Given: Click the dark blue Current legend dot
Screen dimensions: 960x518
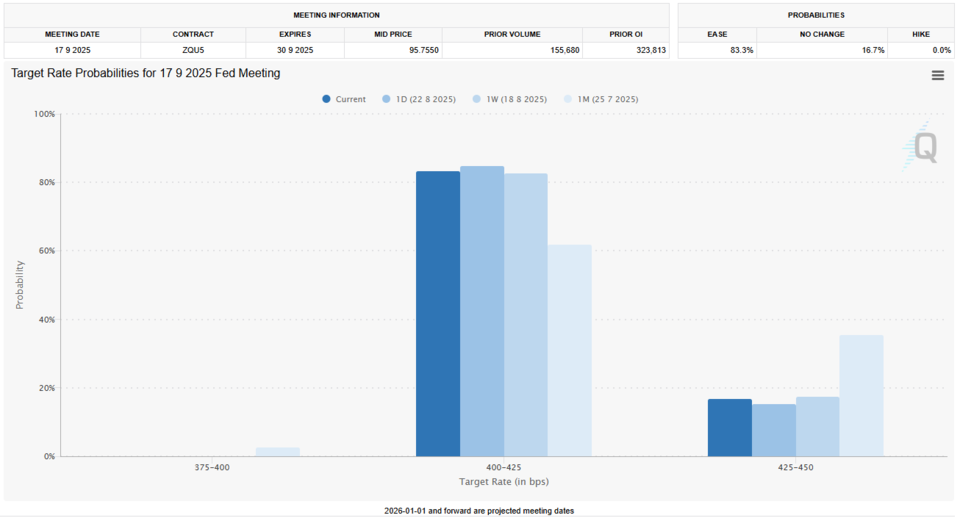Looking at the screenshot, I should 327,99.
